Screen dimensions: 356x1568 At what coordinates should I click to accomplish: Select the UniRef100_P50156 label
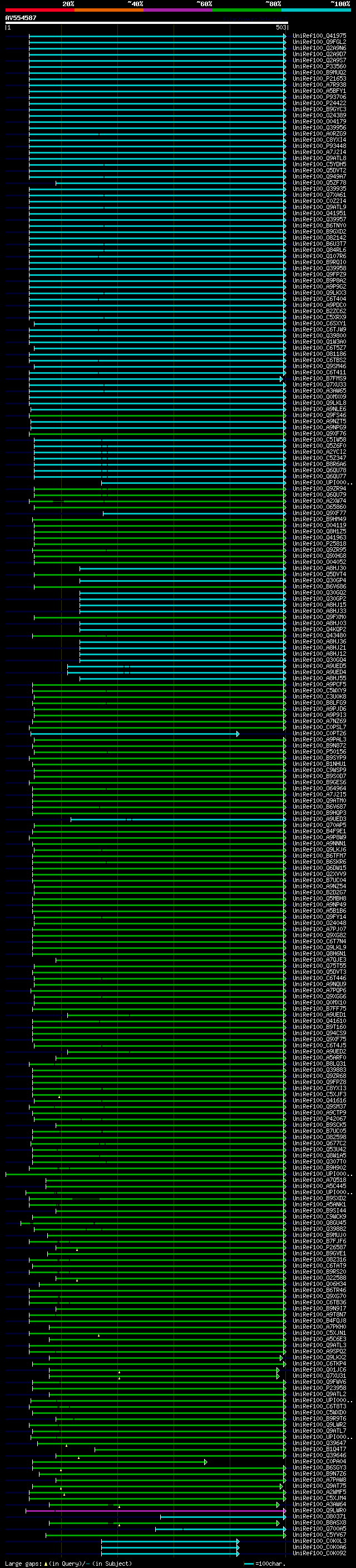pos(319,752)
